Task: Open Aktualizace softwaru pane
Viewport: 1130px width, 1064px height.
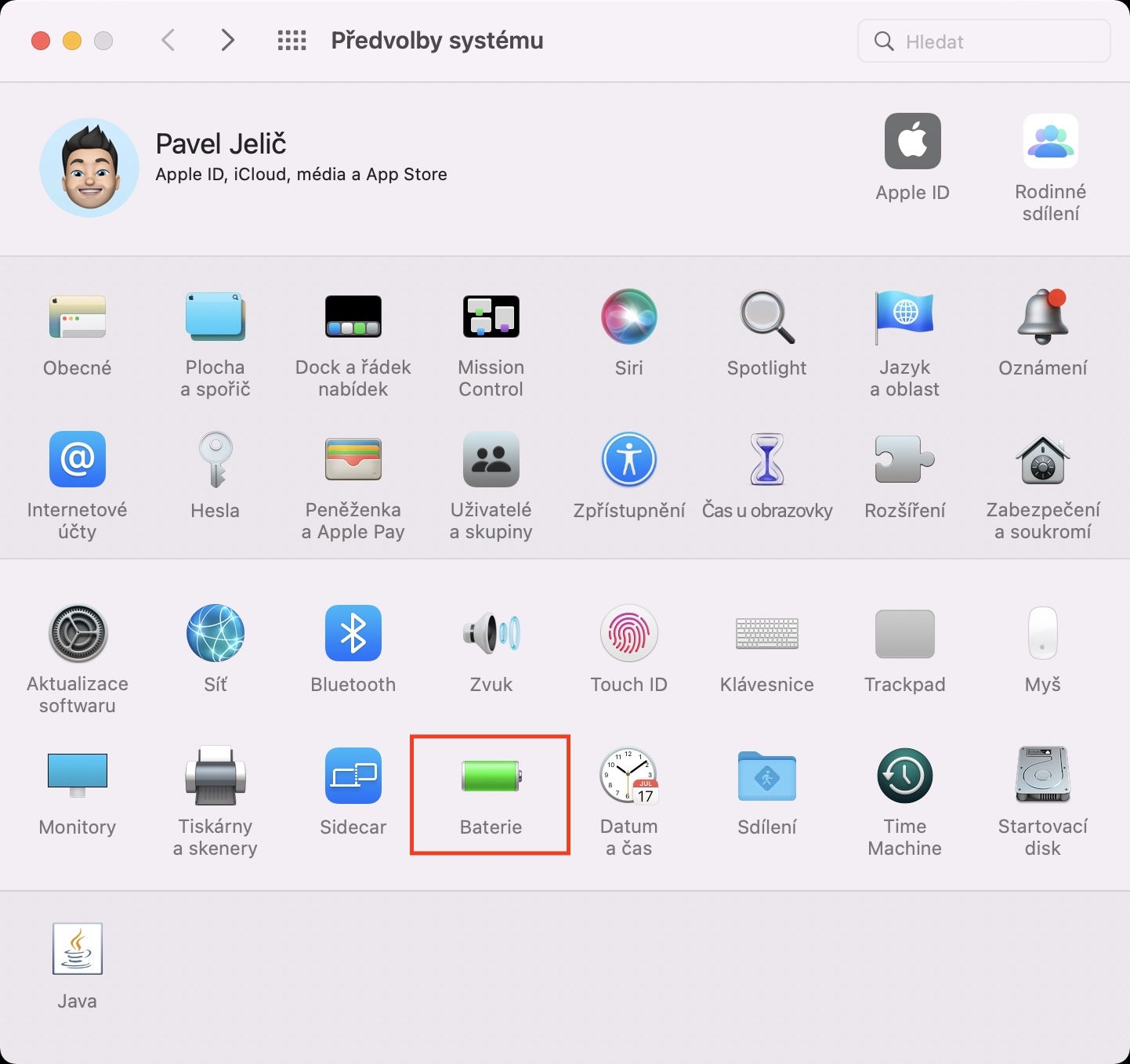Action: (78, 633)
